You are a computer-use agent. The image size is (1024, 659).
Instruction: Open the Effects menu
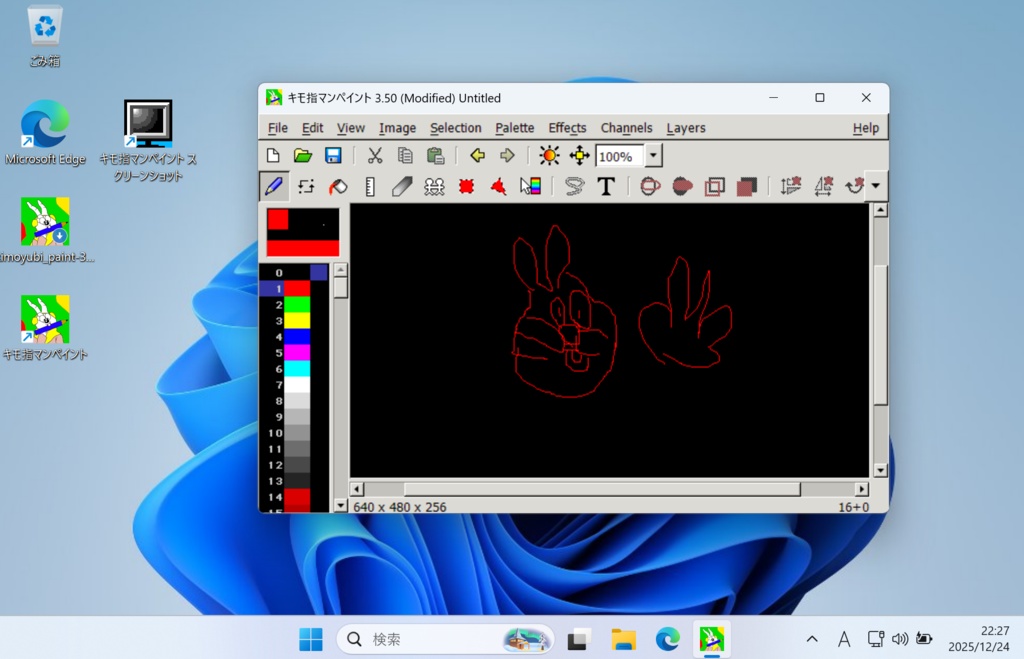pos(567,128)
